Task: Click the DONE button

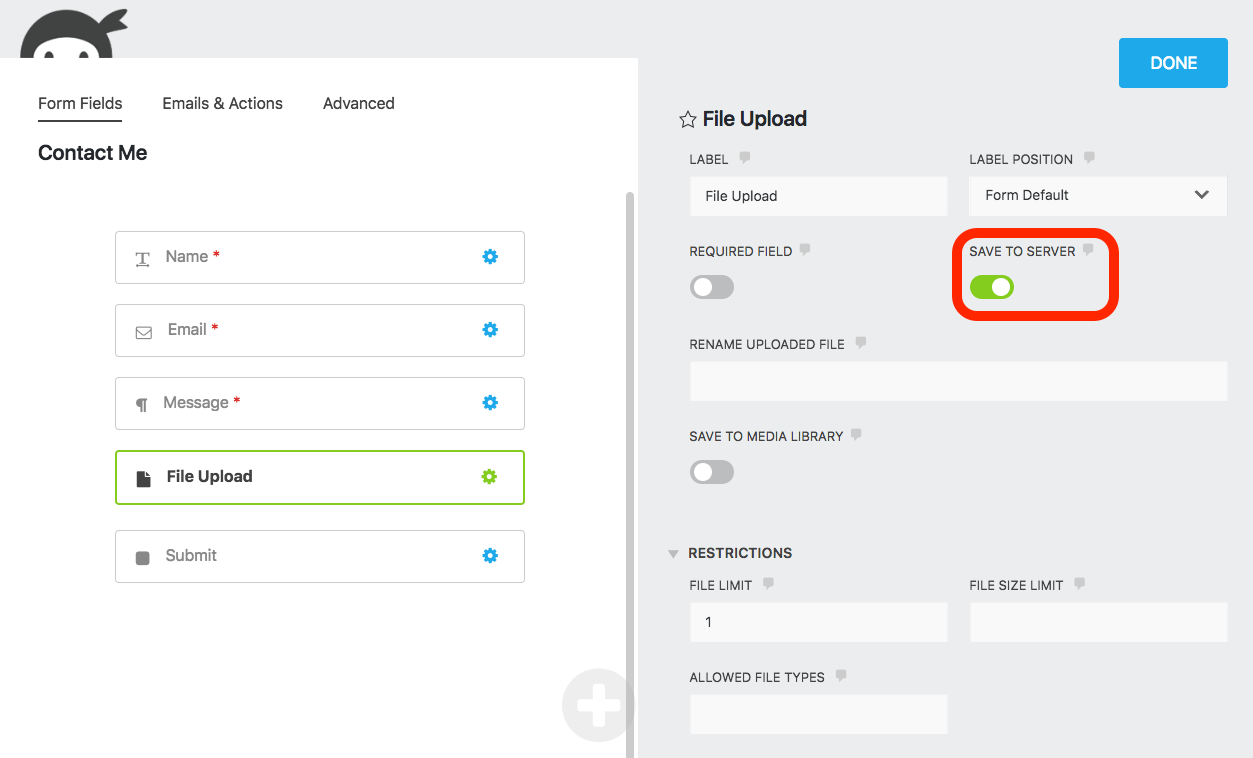Action: 1172,62
